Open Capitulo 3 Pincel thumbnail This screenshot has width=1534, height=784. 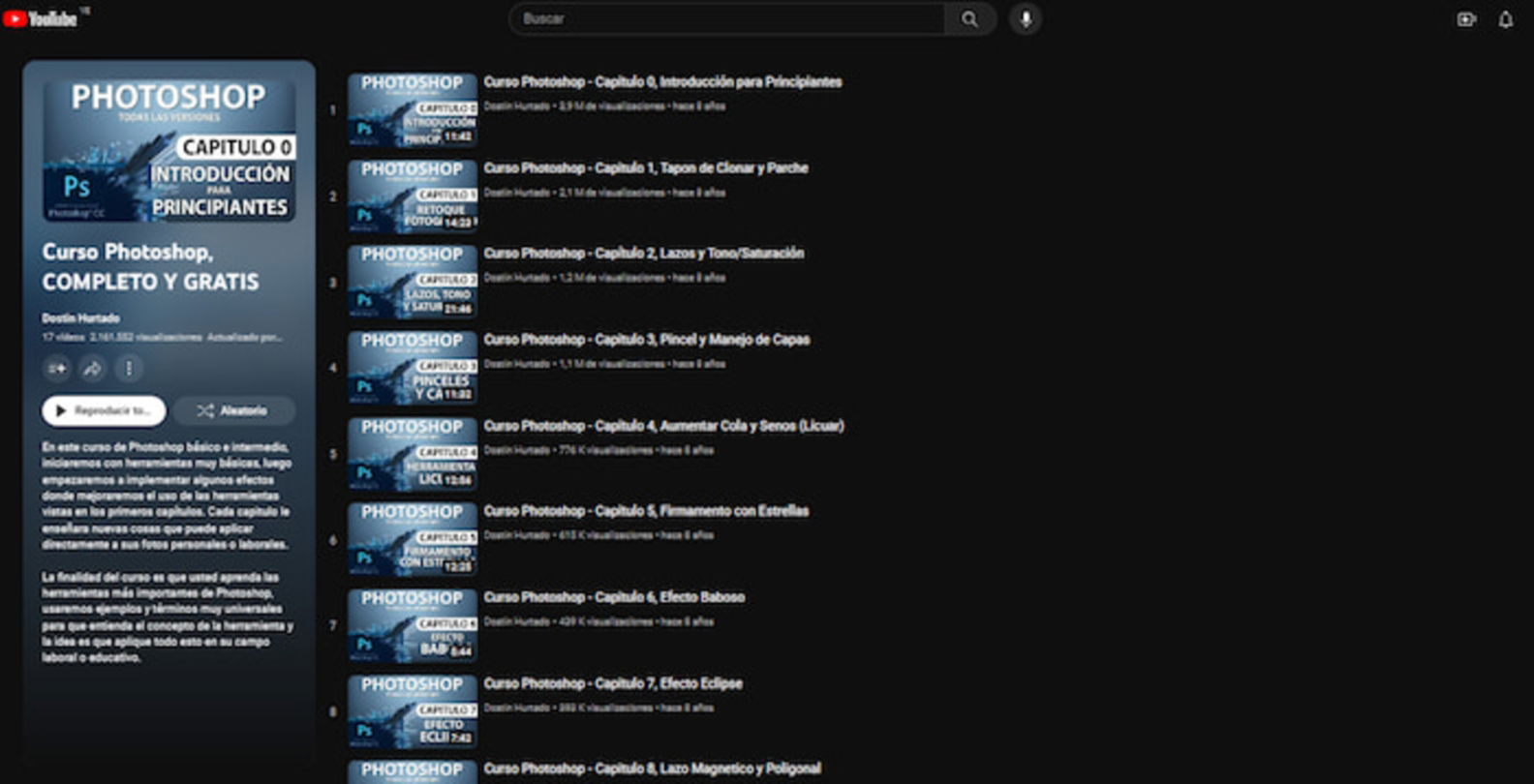click(x=413, y=368)
